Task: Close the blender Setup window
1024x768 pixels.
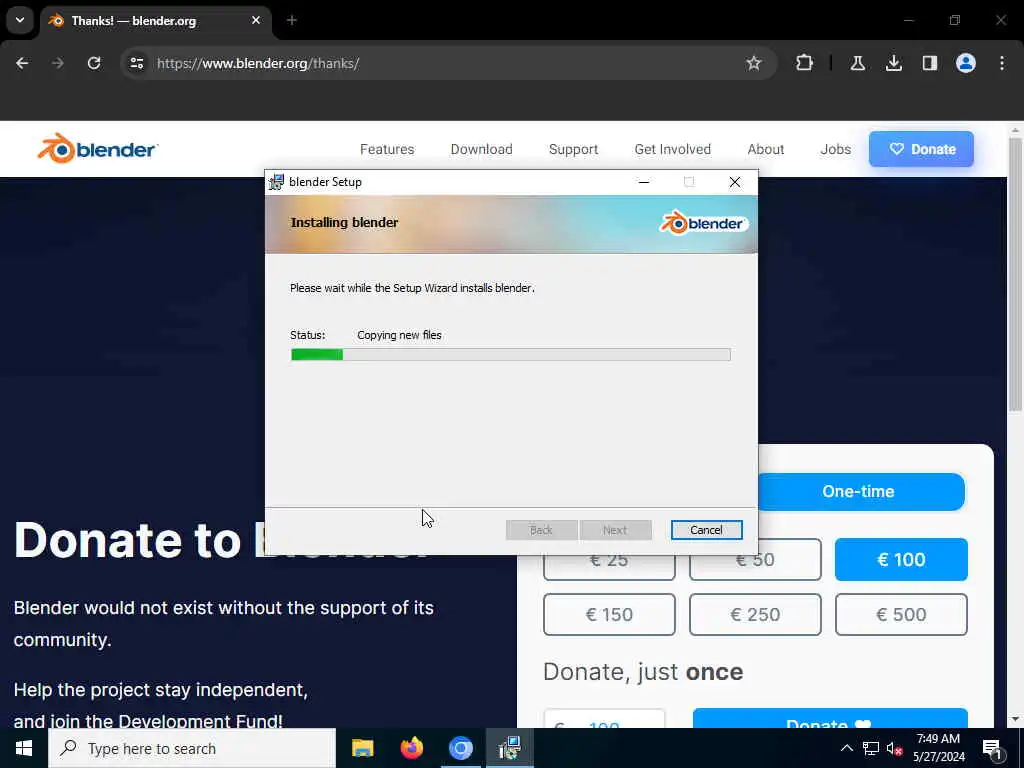Action: coord(735,182)
